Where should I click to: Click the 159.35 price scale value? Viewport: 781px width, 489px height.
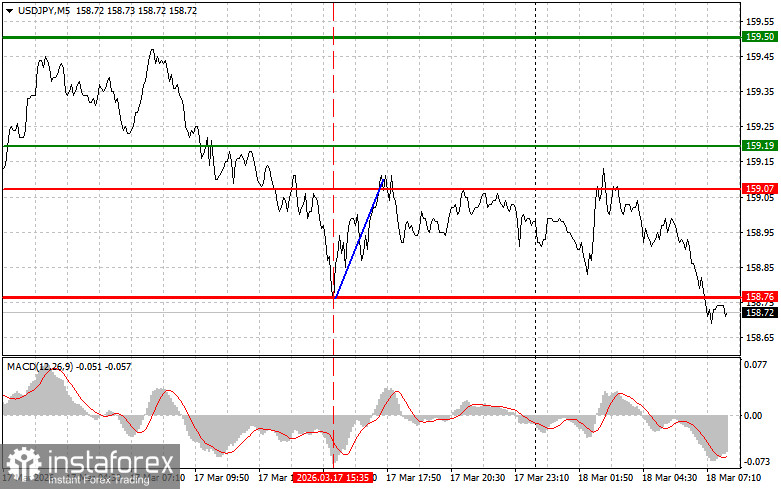(x=760, y=92)
